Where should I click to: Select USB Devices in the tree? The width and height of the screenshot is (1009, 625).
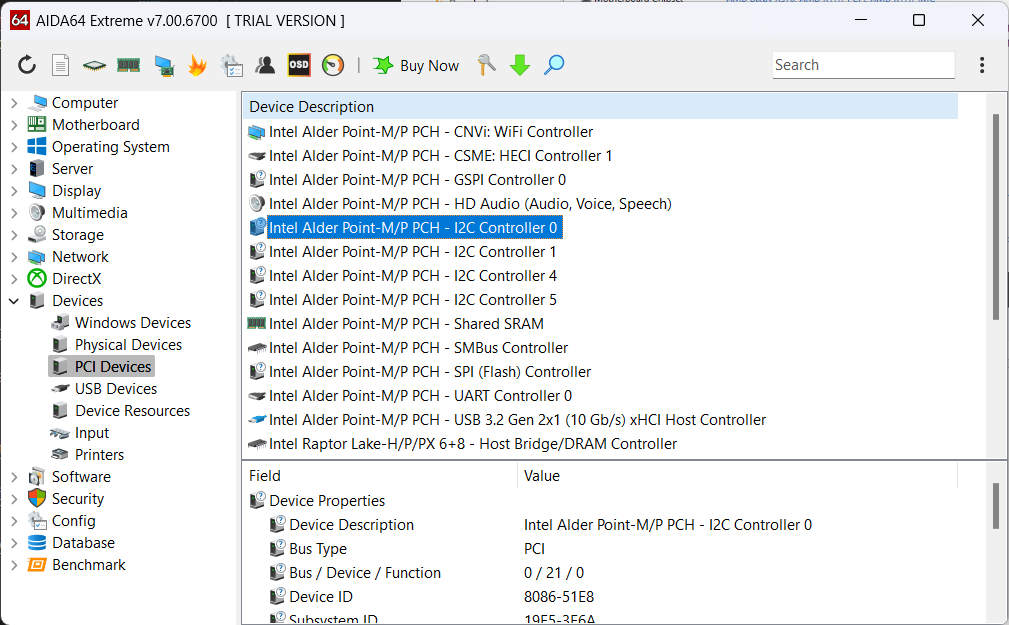pyautogui.click(x=116, y=389)
